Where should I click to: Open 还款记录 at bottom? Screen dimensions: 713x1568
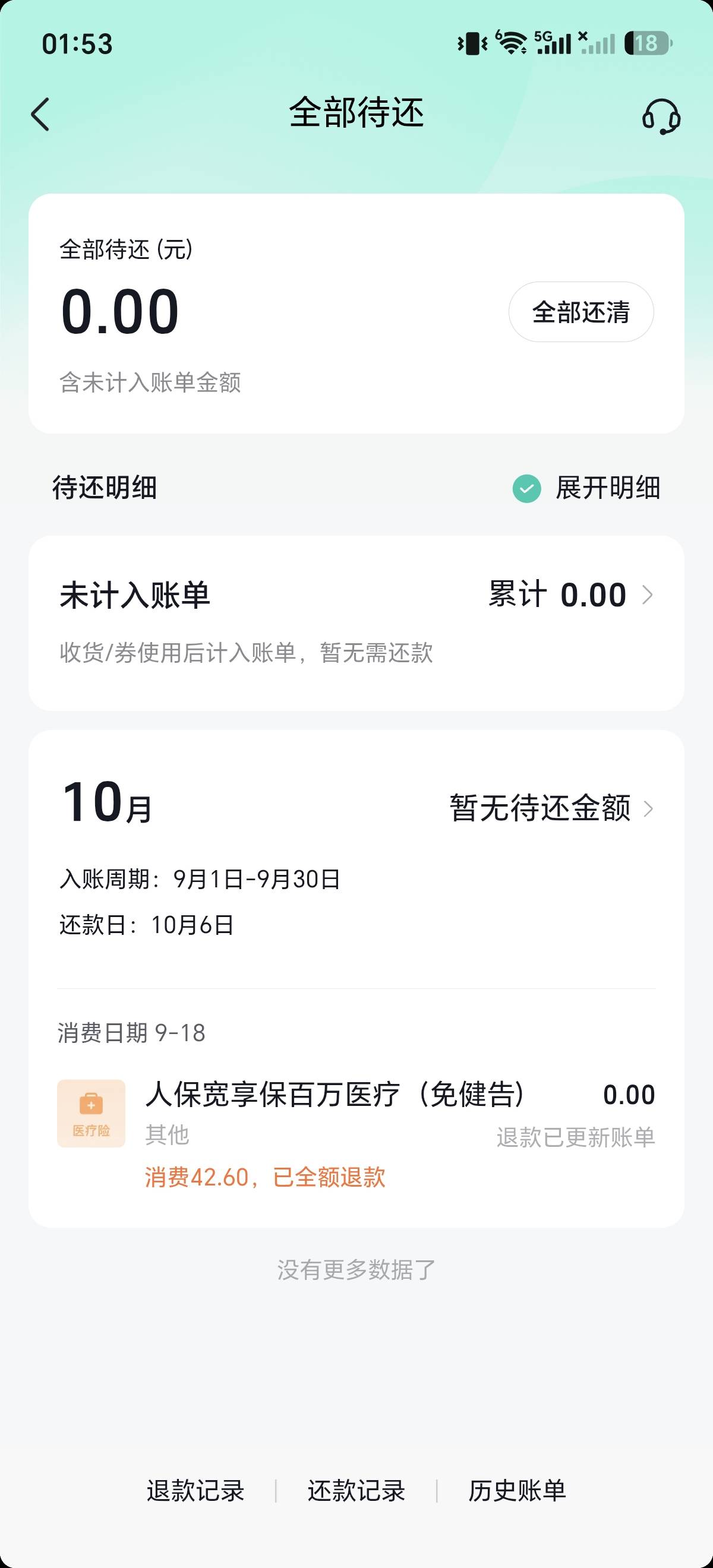click(x=356, y=1491)
